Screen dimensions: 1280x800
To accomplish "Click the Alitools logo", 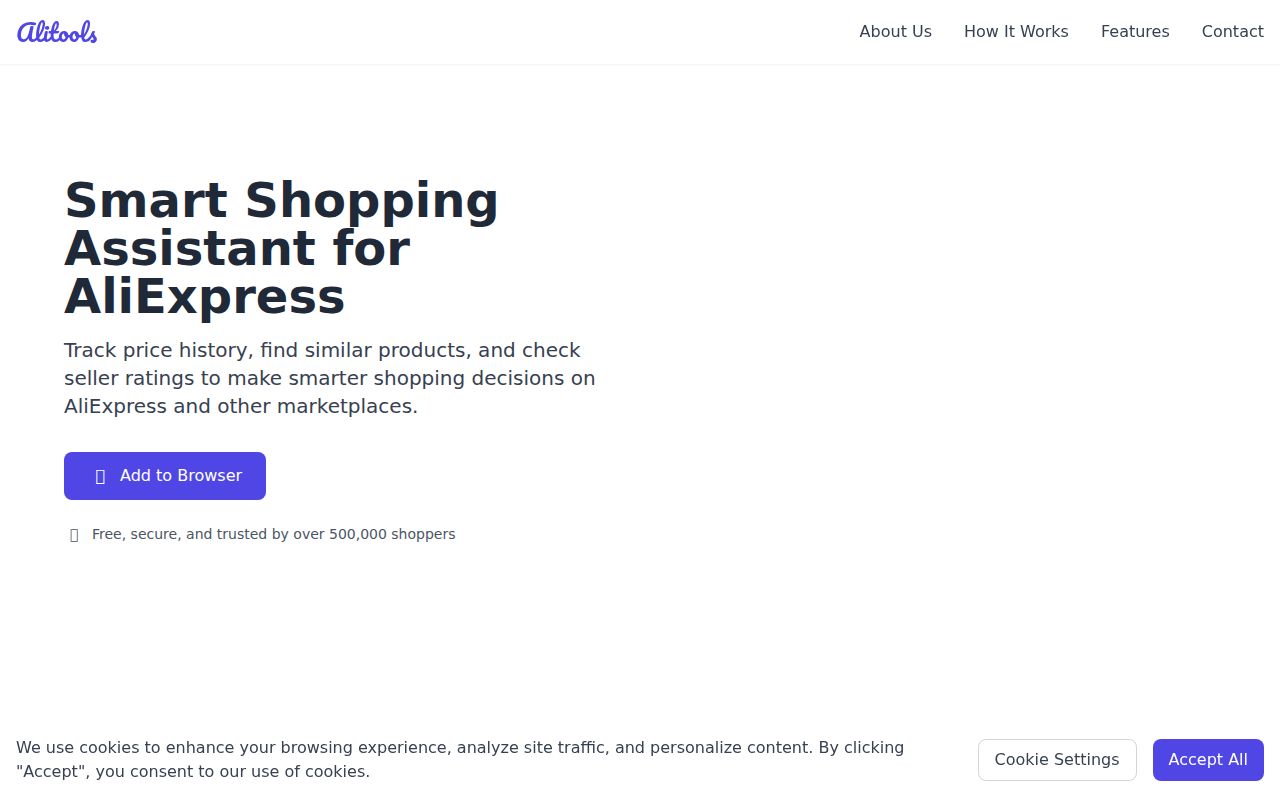I will 57,32.
